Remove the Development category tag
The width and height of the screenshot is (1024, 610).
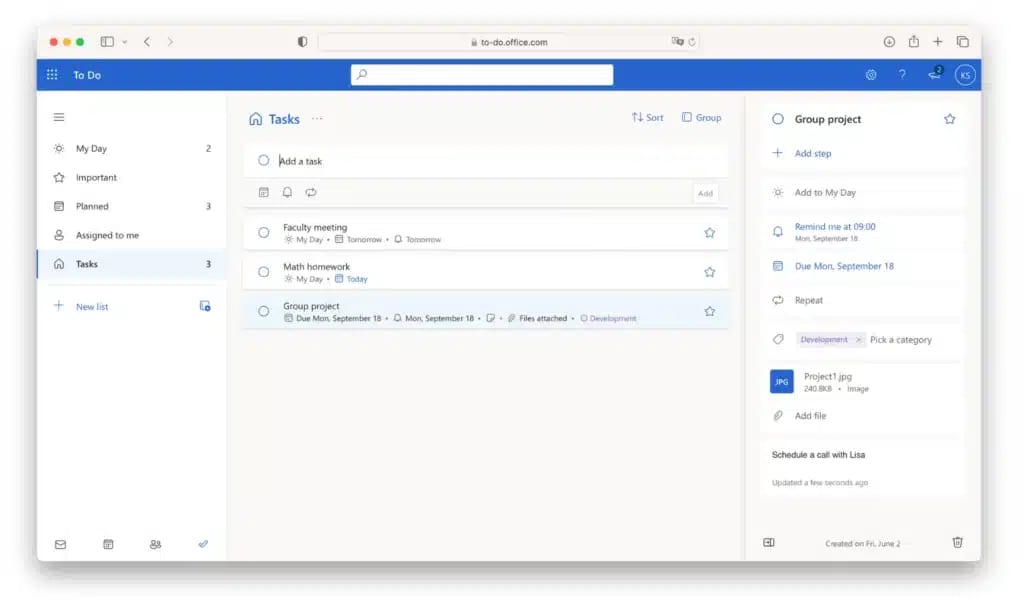coord(858,340)
